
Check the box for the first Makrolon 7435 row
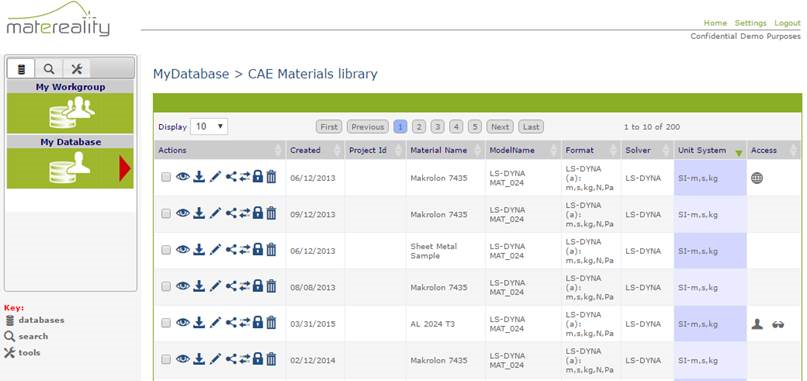(x=166, y=178)
